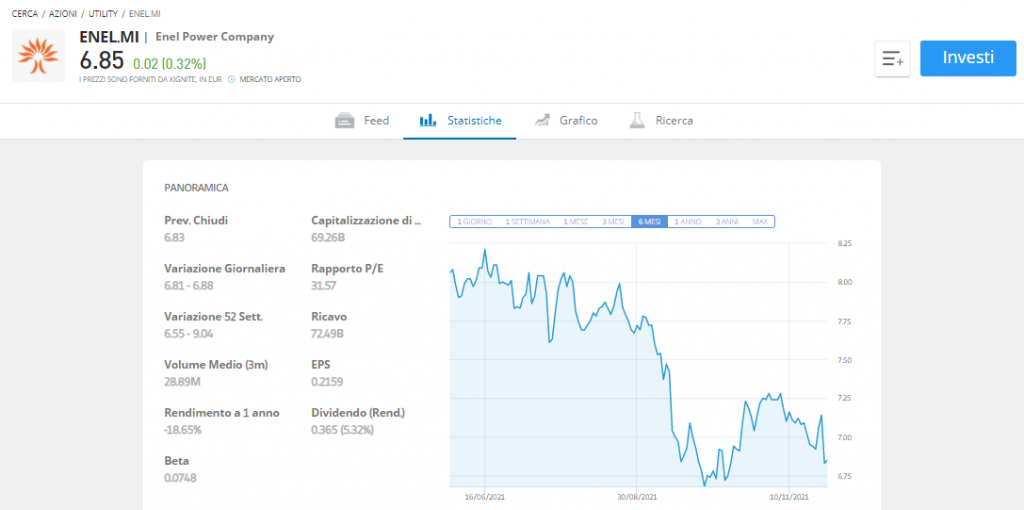
Task: Click the MERCATO APERTO status text
Action: click(270, 80)
